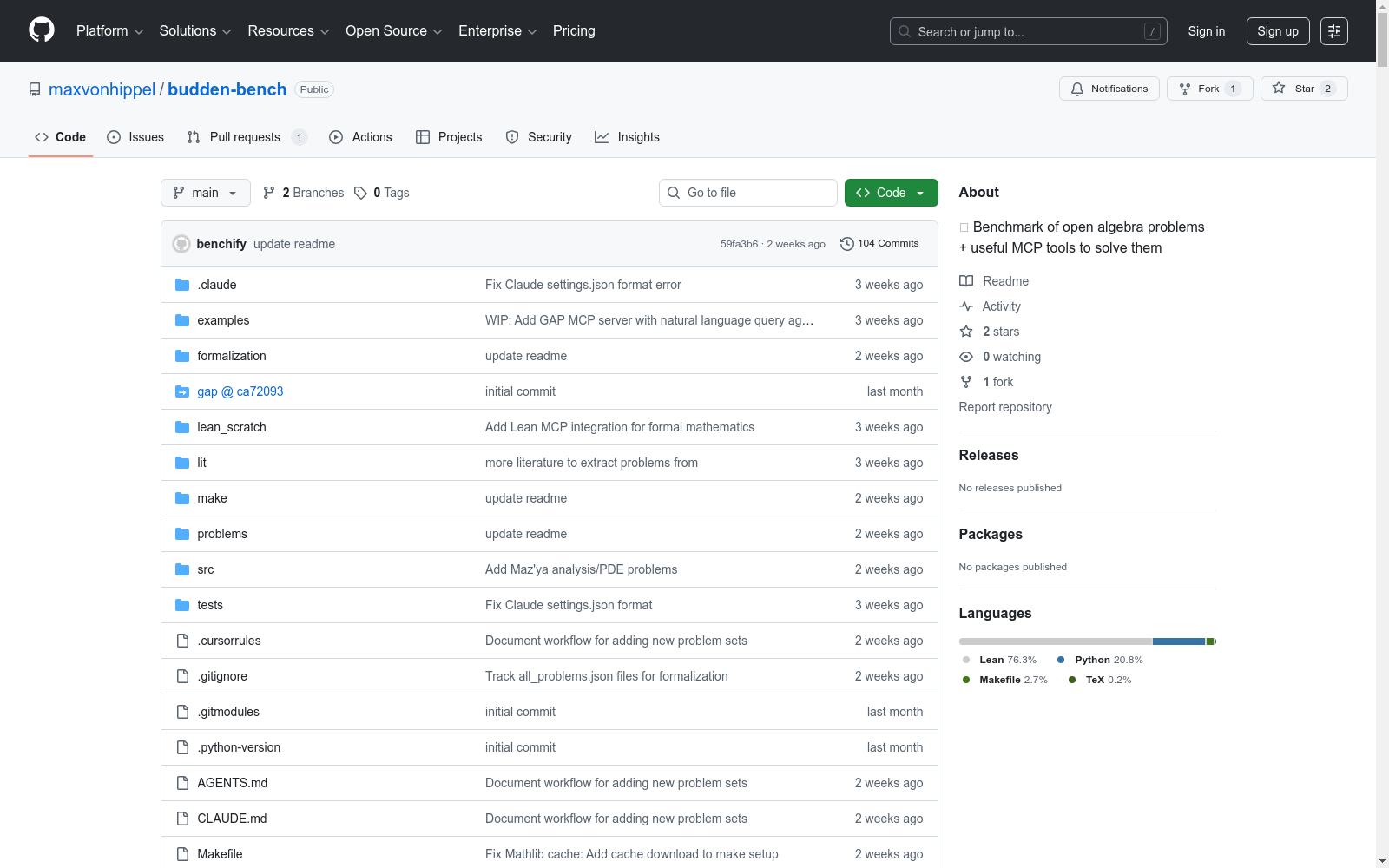Click the Sign up button
Screen dimensions: 1389x868
1278,31
